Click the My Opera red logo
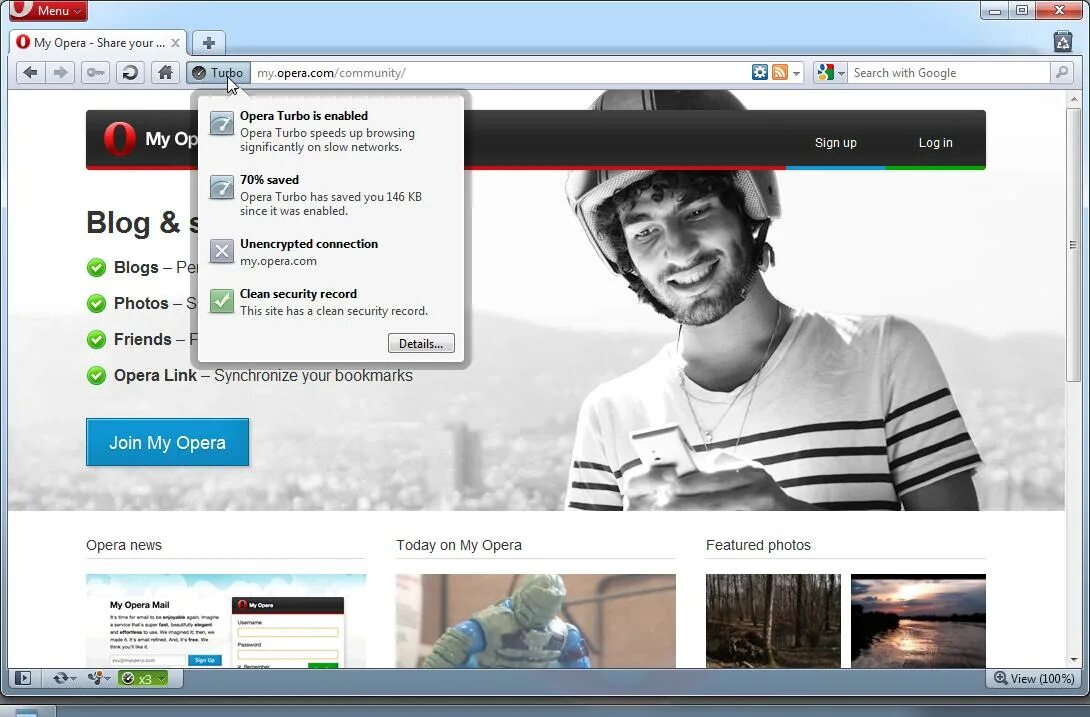This screenshot has height=717, width=1090. (119, 139)
